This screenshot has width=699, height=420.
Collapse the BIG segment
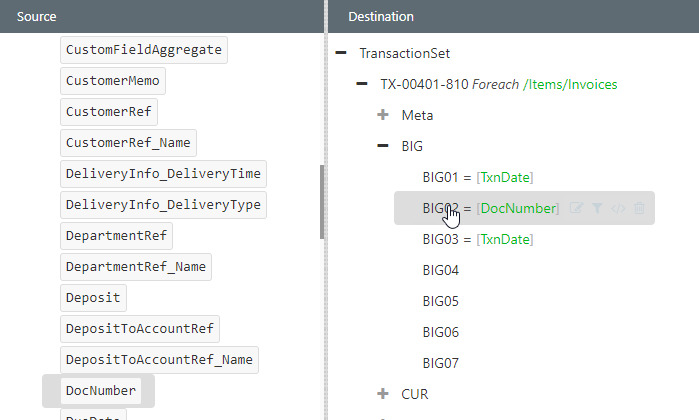click(383, 146)
